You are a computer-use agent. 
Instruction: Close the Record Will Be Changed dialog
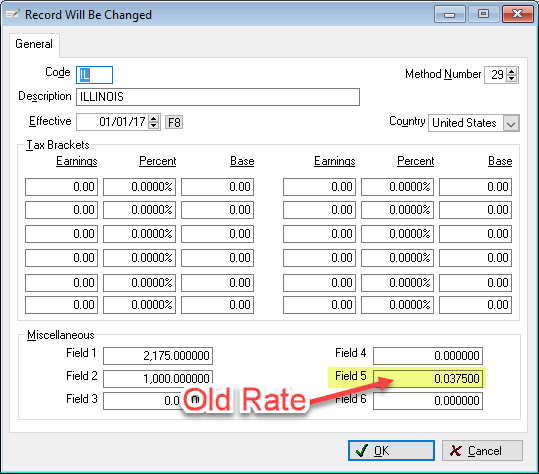[x=517, y=14]
